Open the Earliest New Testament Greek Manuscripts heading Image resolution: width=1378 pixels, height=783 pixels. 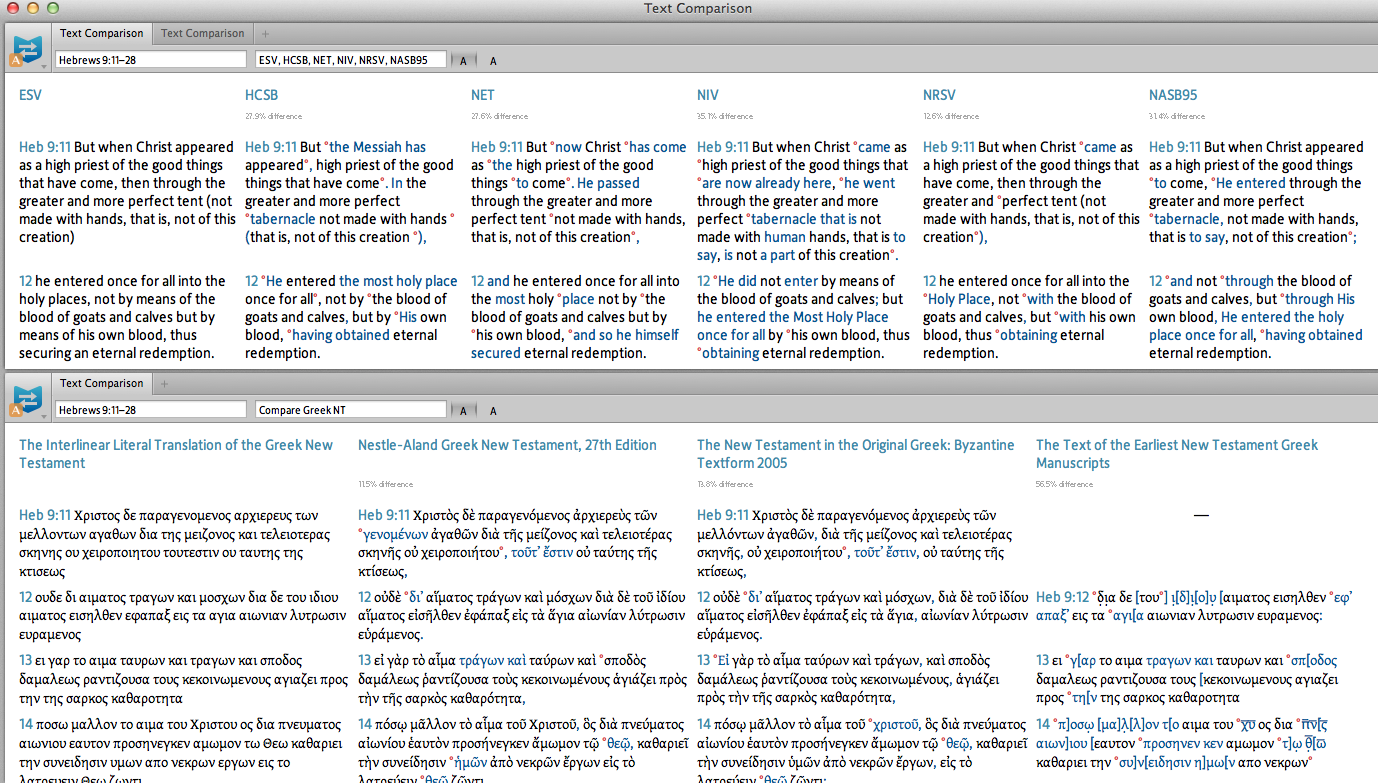coord(1177,454)
